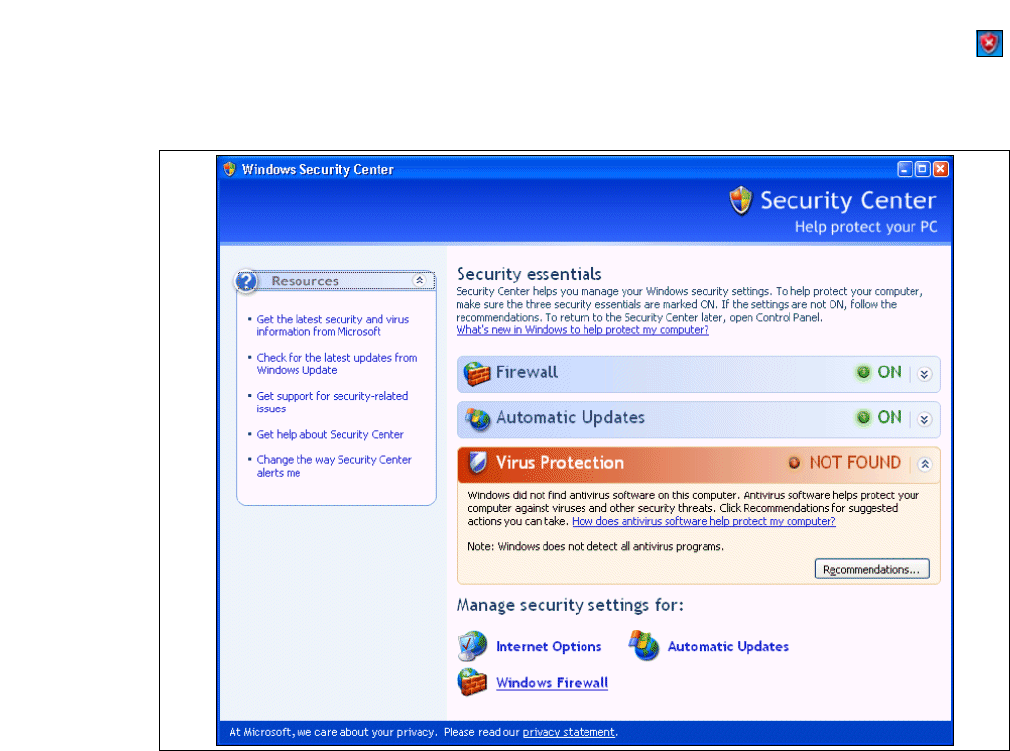Minimize the Windows Security Center window
1010x751 pixels.
click(904, 169)
